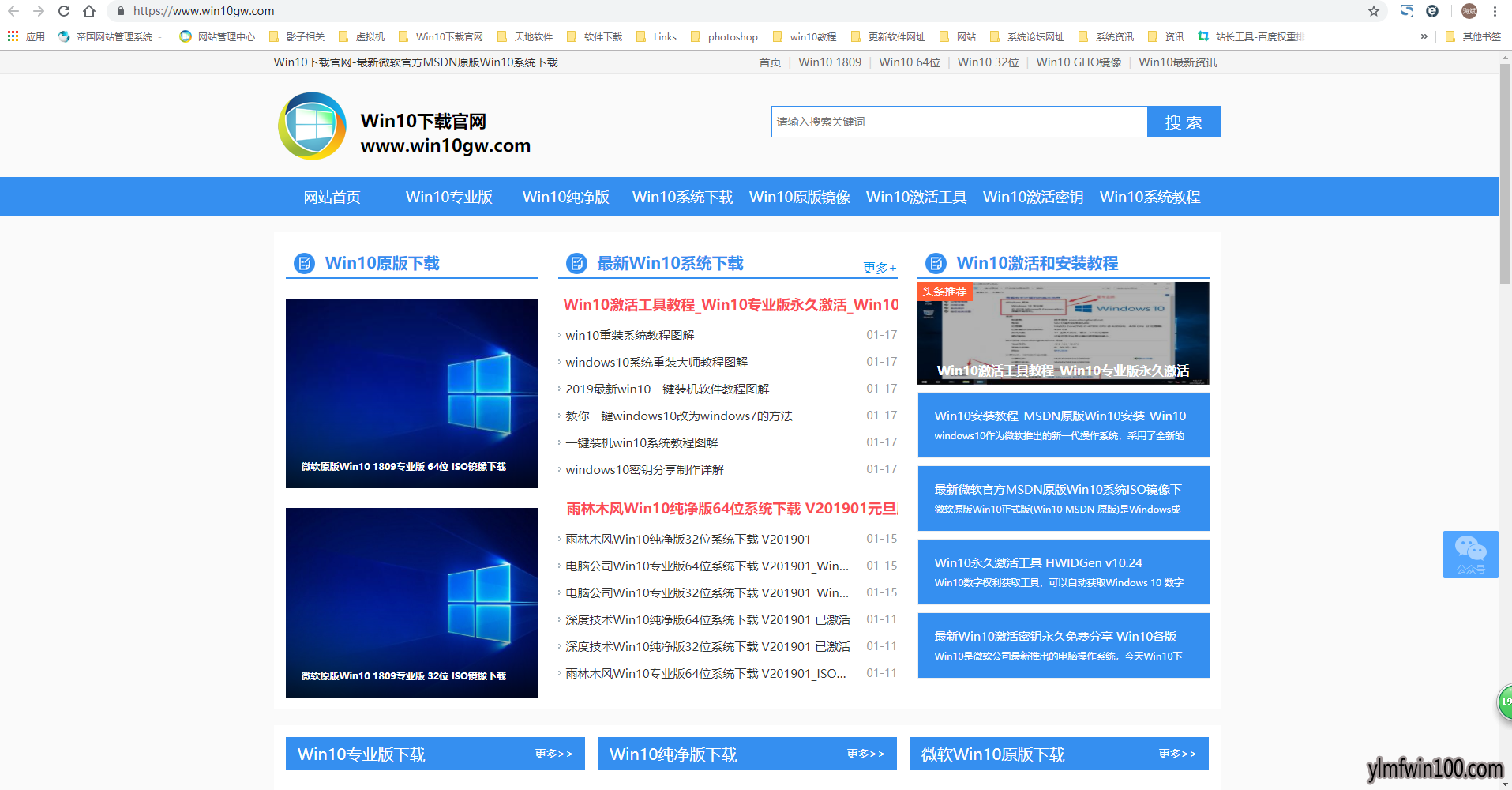Open the Win10激活工具 navigation tab

tap(917, 197)
